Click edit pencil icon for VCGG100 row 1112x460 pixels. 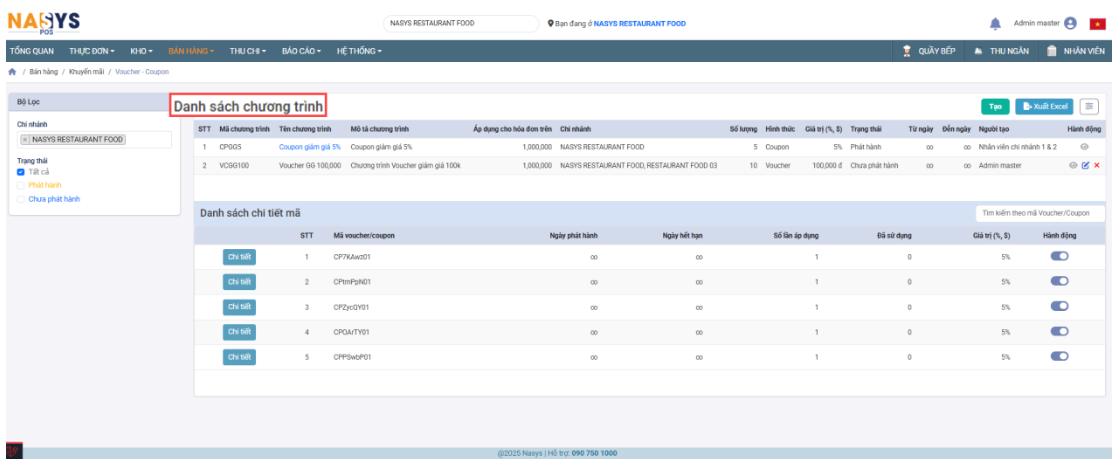tap(1085, 165)
